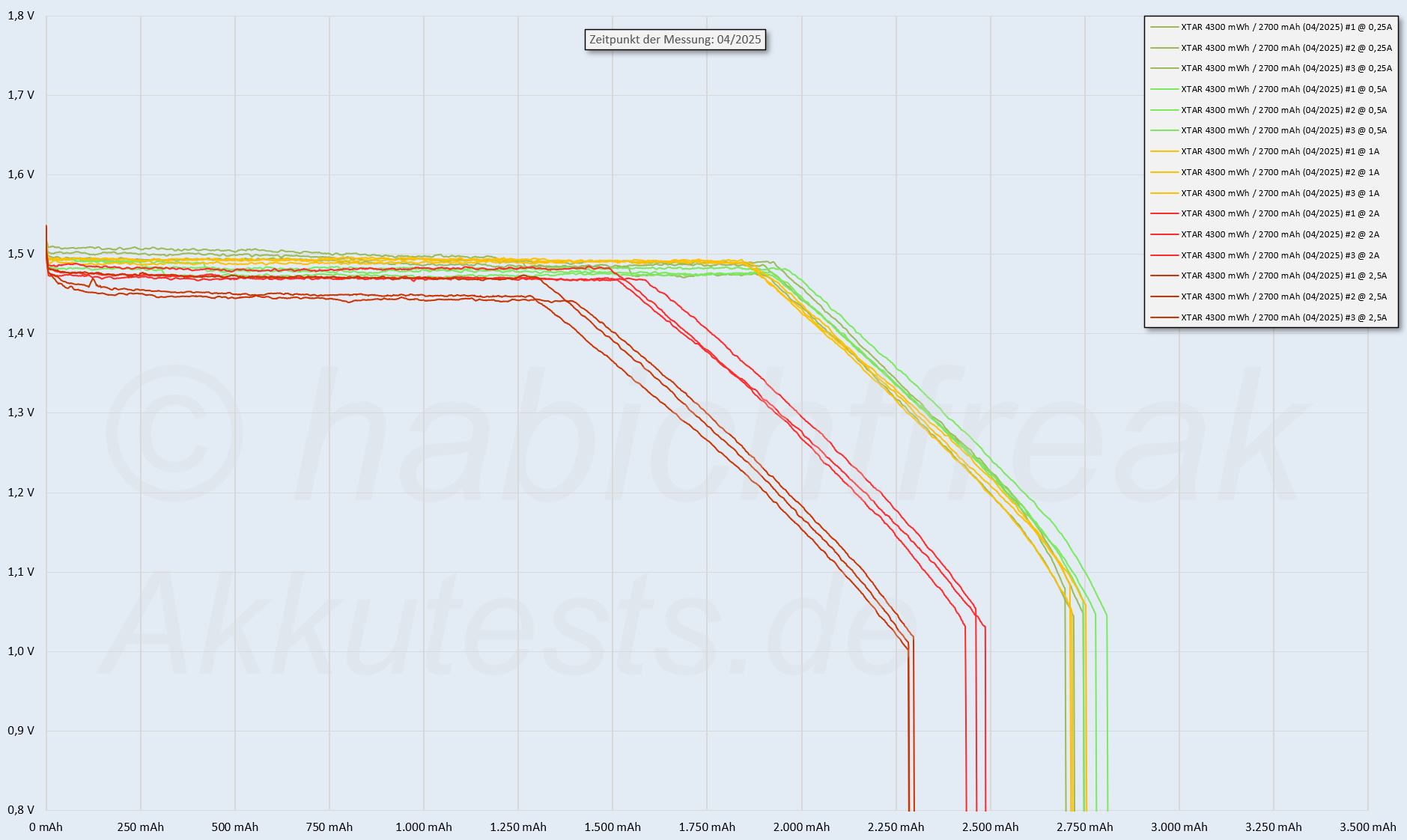The height and width of the screenshot is (840, 1407).
Task: Select legend entry XTAR #3 @ 0,25A
Action: pos(1271,68)
